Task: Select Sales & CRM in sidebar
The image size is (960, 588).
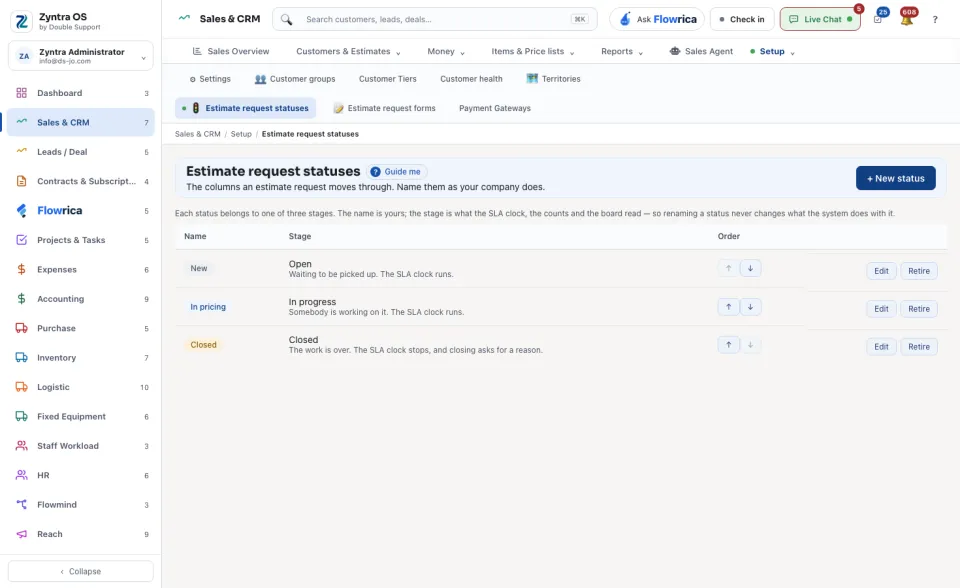Action: [81, 122]
